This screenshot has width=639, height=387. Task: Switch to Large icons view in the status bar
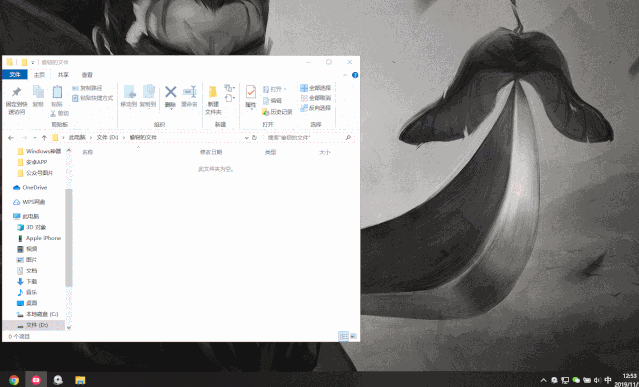click(353, 336)
